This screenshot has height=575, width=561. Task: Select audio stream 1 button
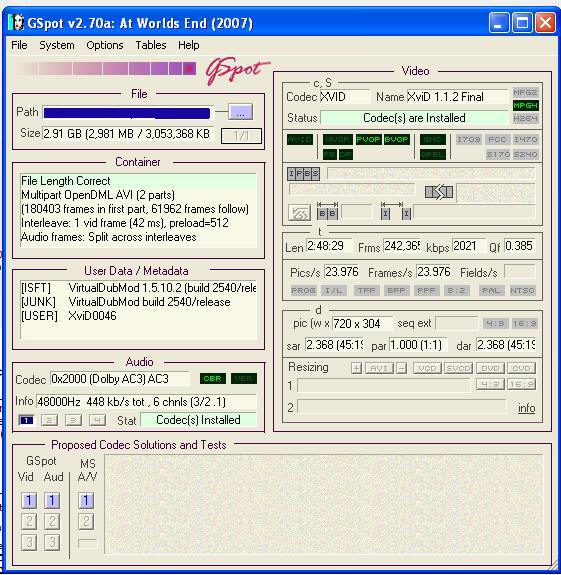(26, 420)
